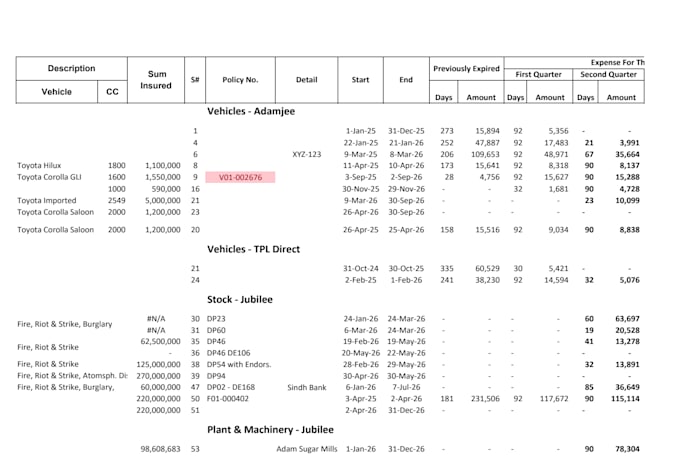
Task: Click the start date 26-Apr-25
Action: 360,230
